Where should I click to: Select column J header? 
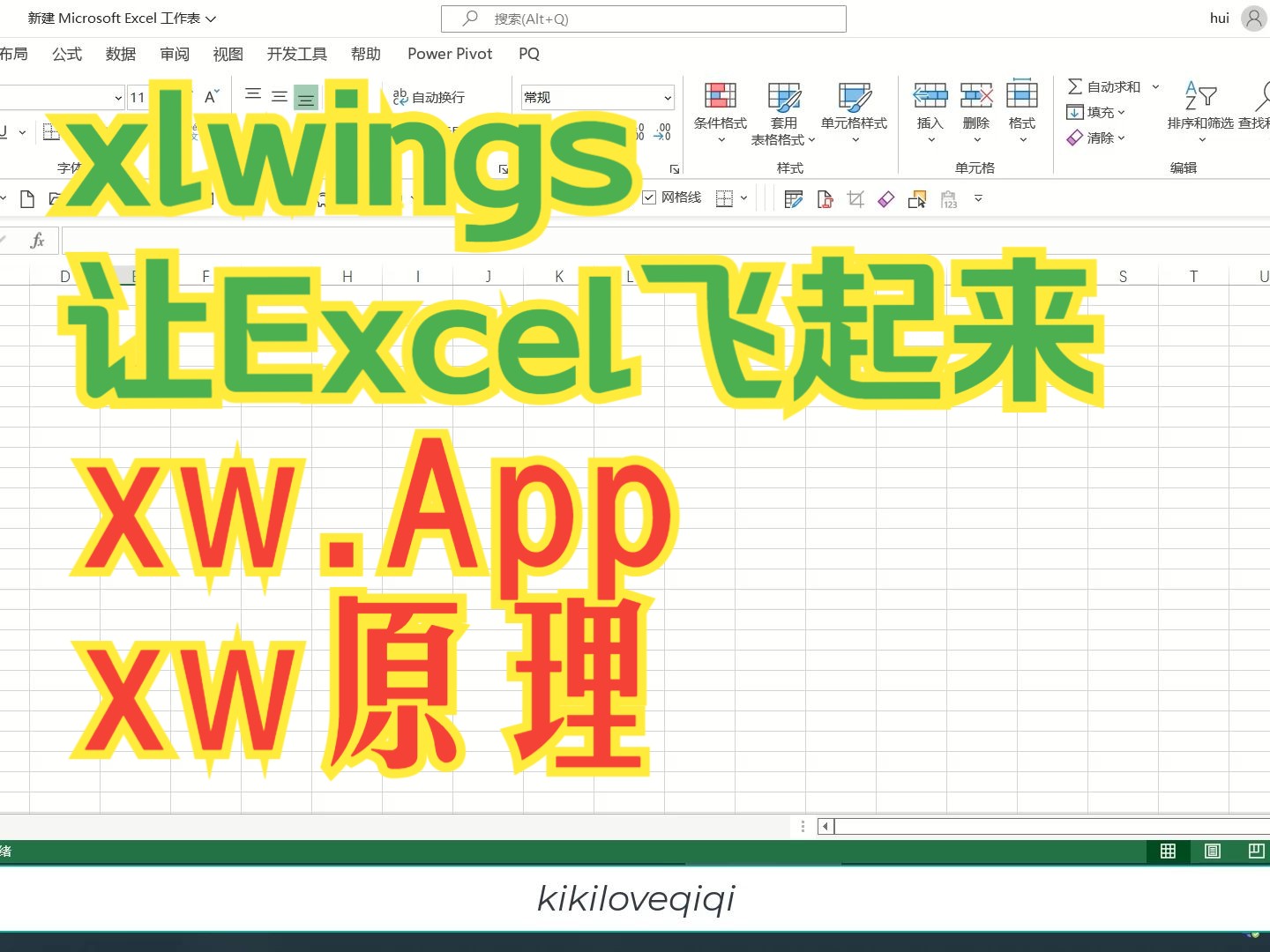pyautogui.click(x=489, y=276)
